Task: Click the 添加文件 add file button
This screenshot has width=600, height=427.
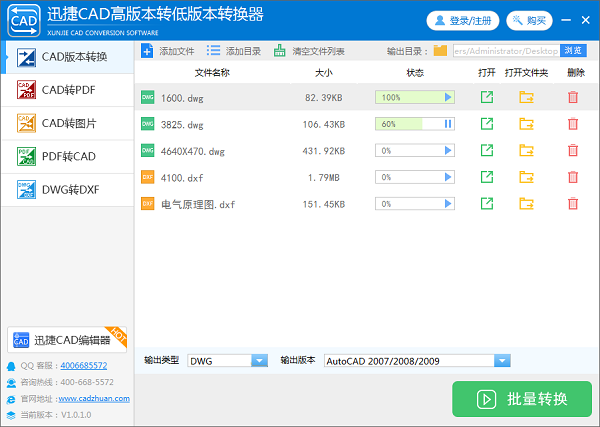Action: pyautogui.click(x=168, y=51)
